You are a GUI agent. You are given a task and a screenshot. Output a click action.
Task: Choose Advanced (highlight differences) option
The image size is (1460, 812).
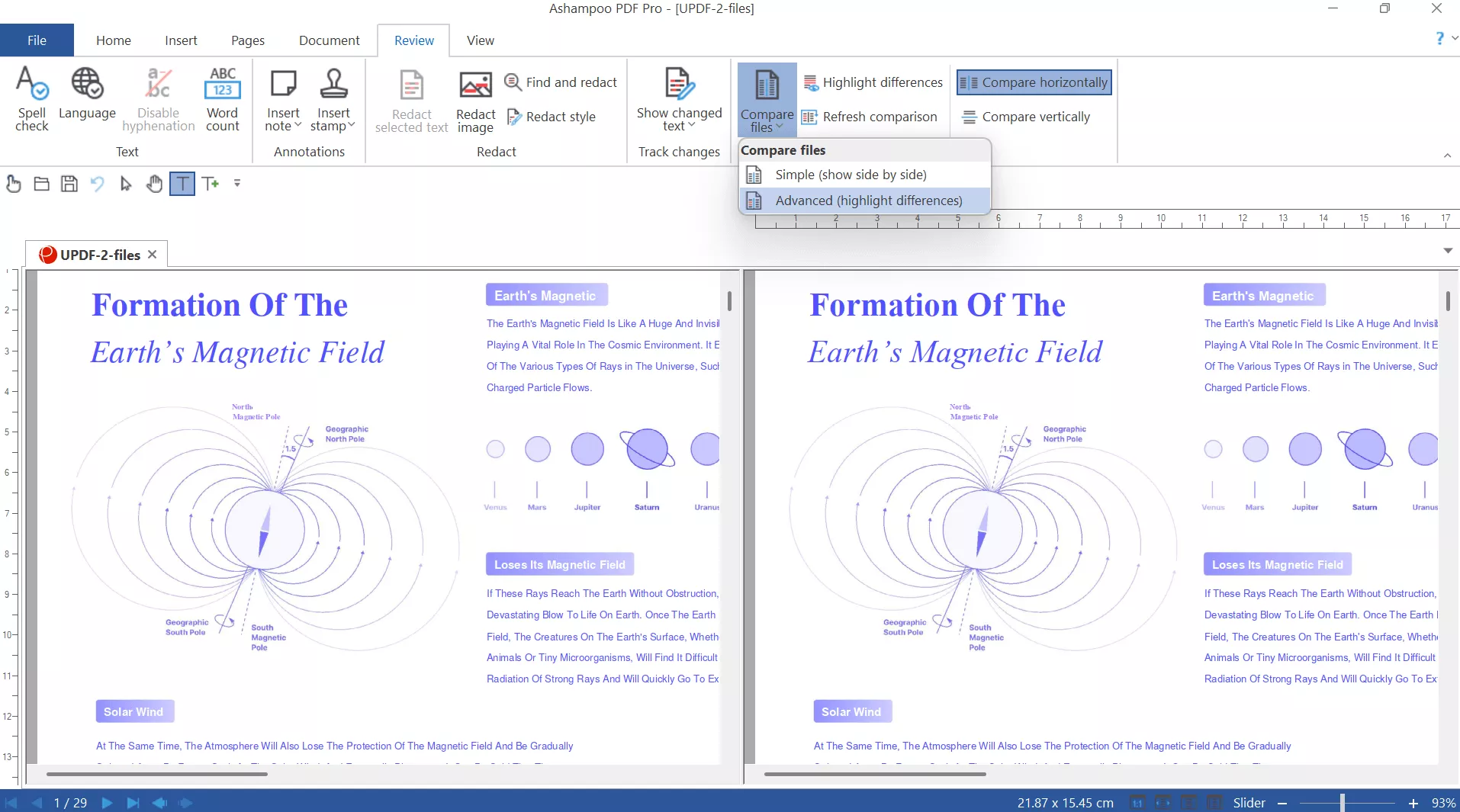pos(868,201)
